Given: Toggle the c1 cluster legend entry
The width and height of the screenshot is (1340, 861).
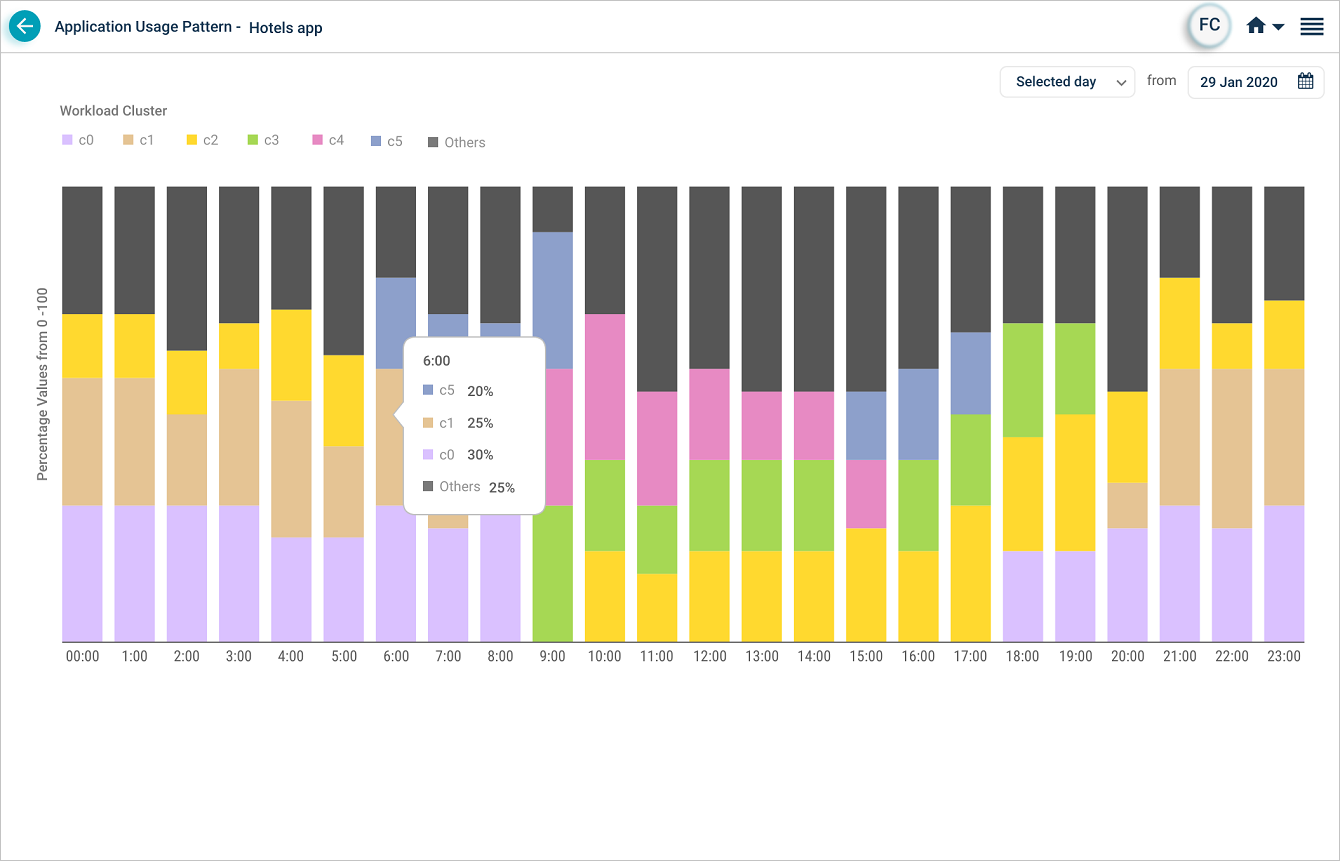Looking at the screenshot, I should coord(138,141).
